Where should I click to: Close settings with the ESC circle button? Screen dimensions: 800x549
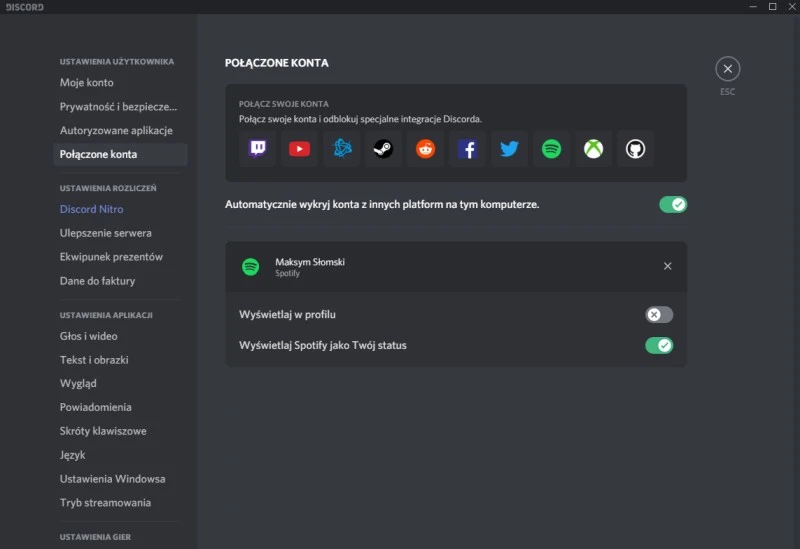coord(728,69)
